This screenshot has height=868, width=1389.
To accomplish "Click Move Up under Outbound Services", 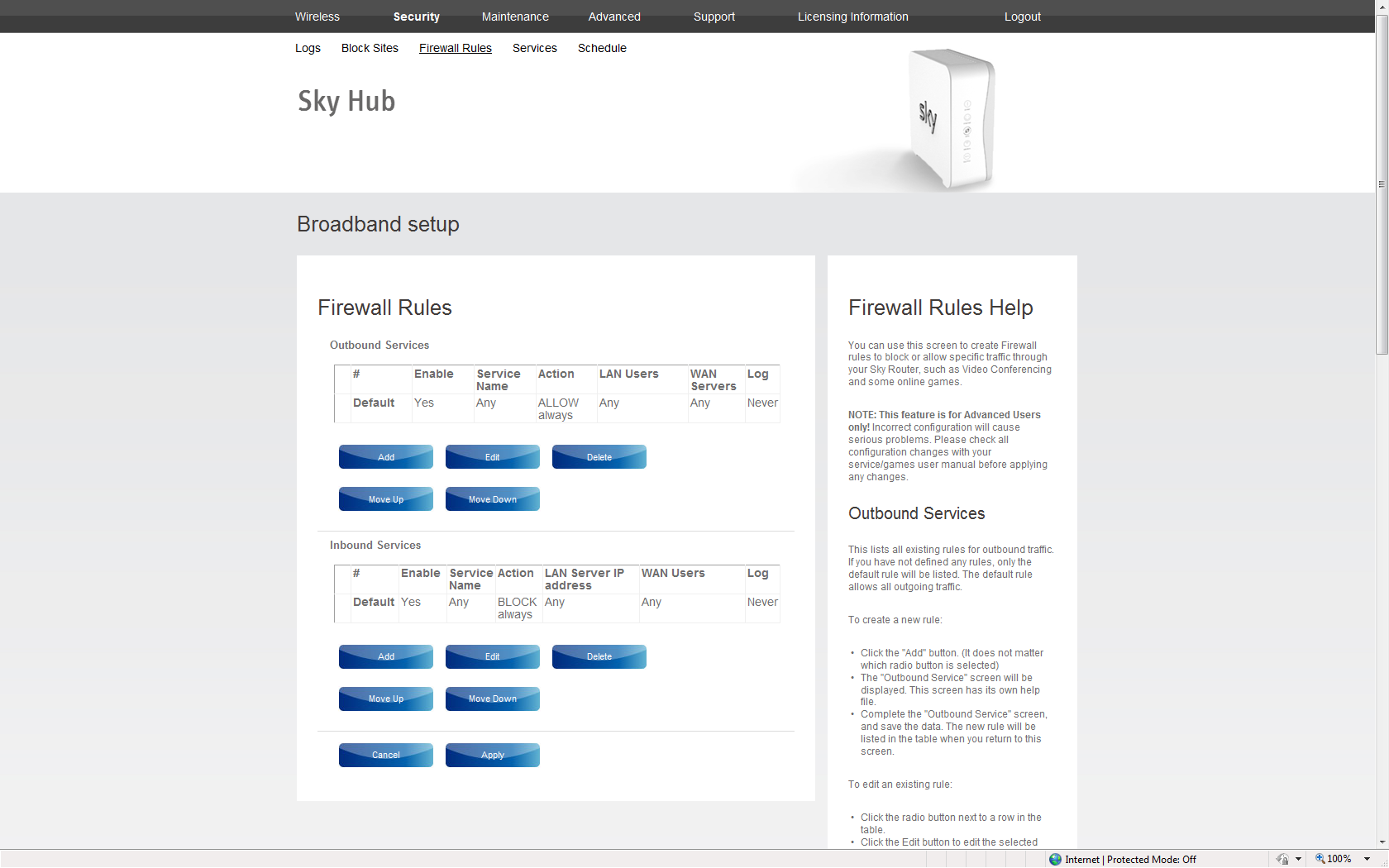I will point(386,499).
